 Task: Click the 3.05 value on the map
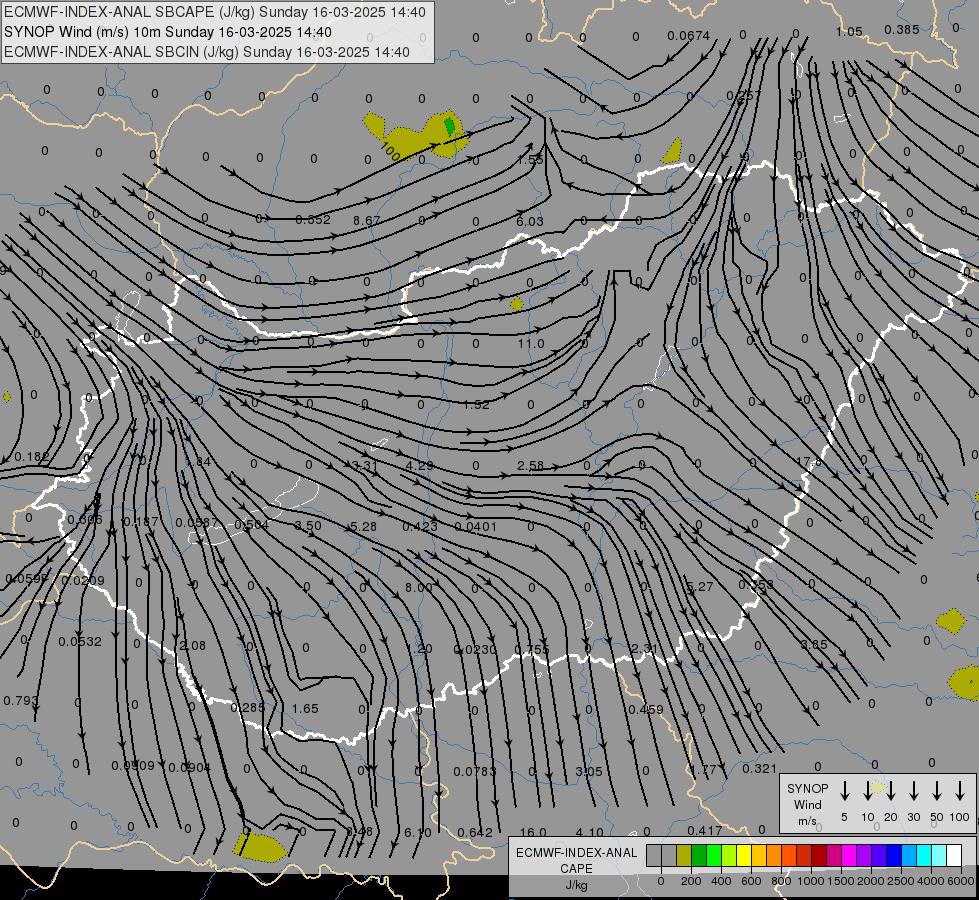point(589,771)
